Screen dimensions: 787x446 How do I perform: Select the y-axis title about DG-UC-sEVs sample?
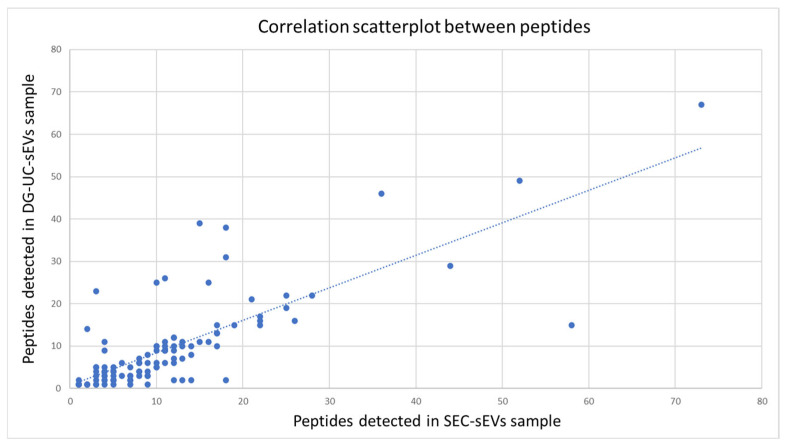[x=29, y=219]
